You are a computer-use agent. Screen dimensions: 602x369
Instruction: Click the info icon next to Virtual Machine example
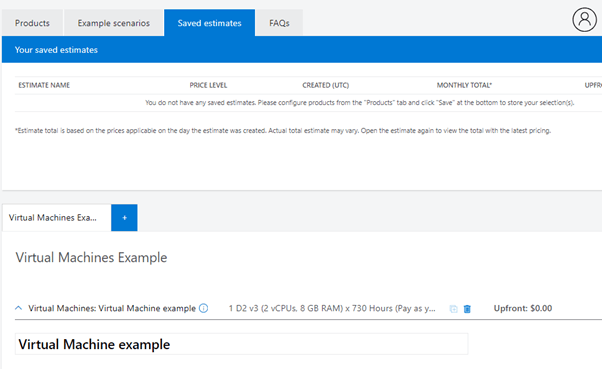click(203, 308)
